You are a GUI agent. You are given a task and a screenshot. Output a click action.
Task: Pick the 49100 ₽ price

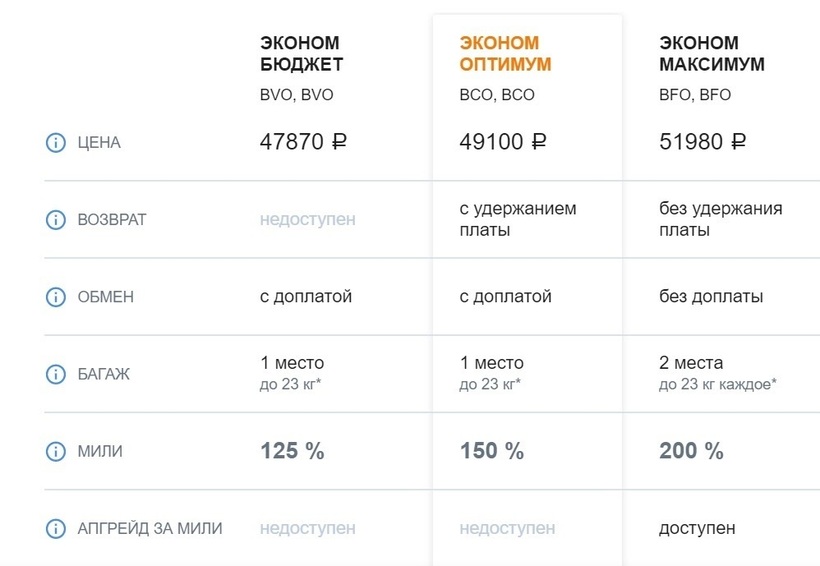point(503,142)
